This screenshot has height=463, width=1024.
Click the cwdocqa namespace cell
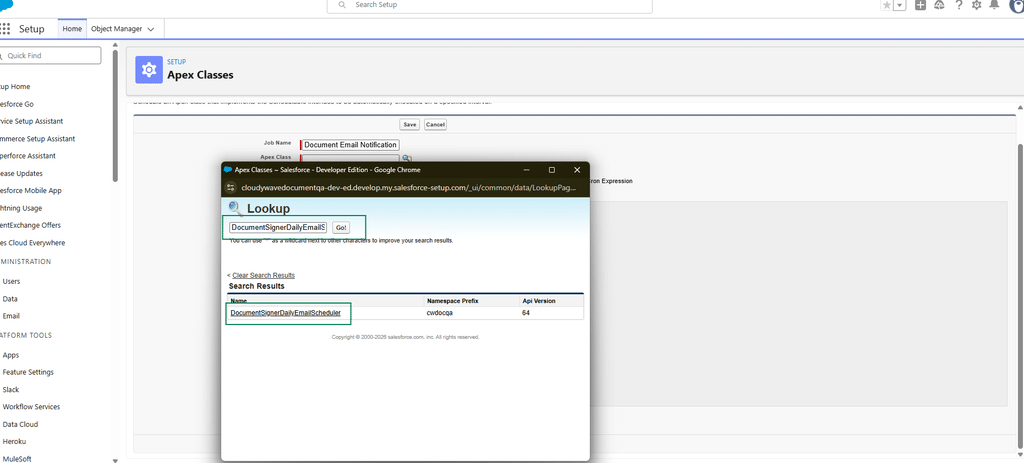pos(440,313)
